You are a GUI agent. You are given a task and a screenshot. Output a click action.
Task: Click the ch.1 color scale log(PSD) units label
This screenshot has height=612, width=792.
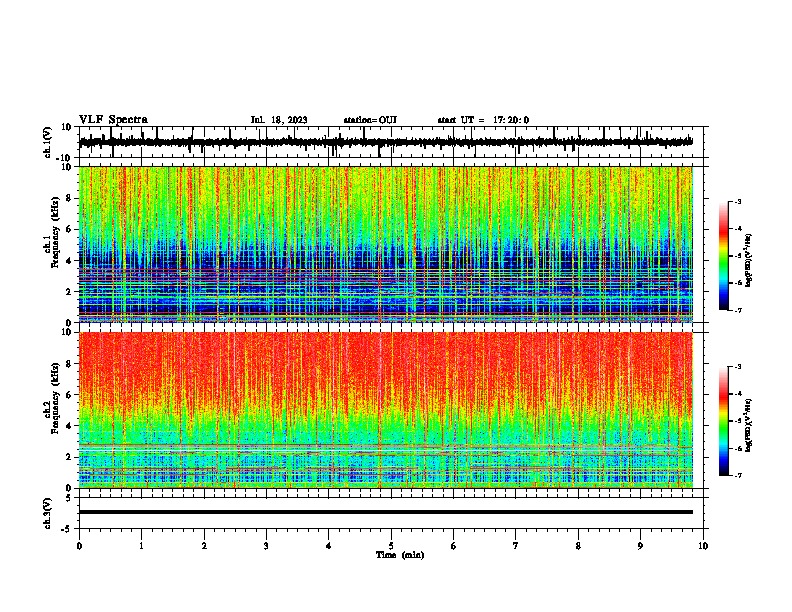(749, 260)
